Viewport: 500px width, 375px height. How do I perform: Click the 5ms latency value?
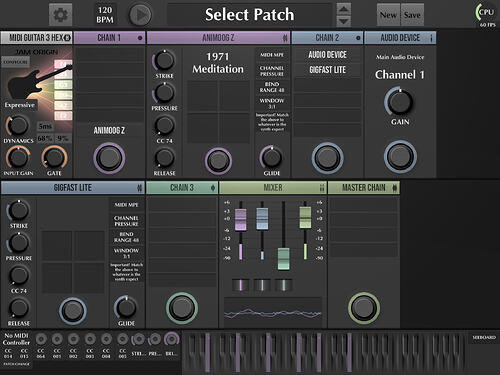45,126
